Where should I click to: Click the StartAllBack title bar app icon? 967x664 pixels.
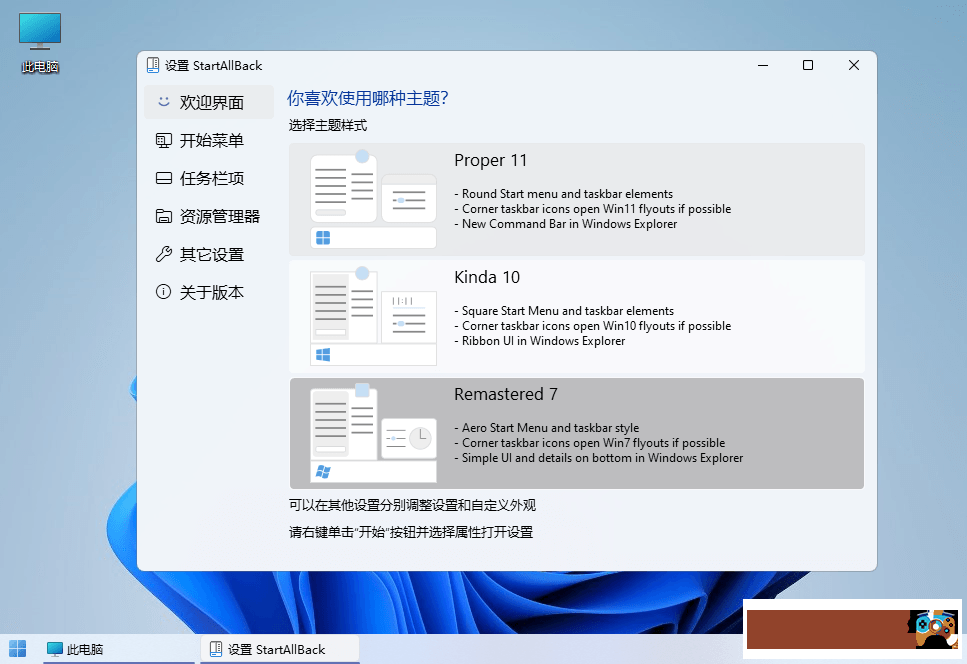[x=152, y=65]
